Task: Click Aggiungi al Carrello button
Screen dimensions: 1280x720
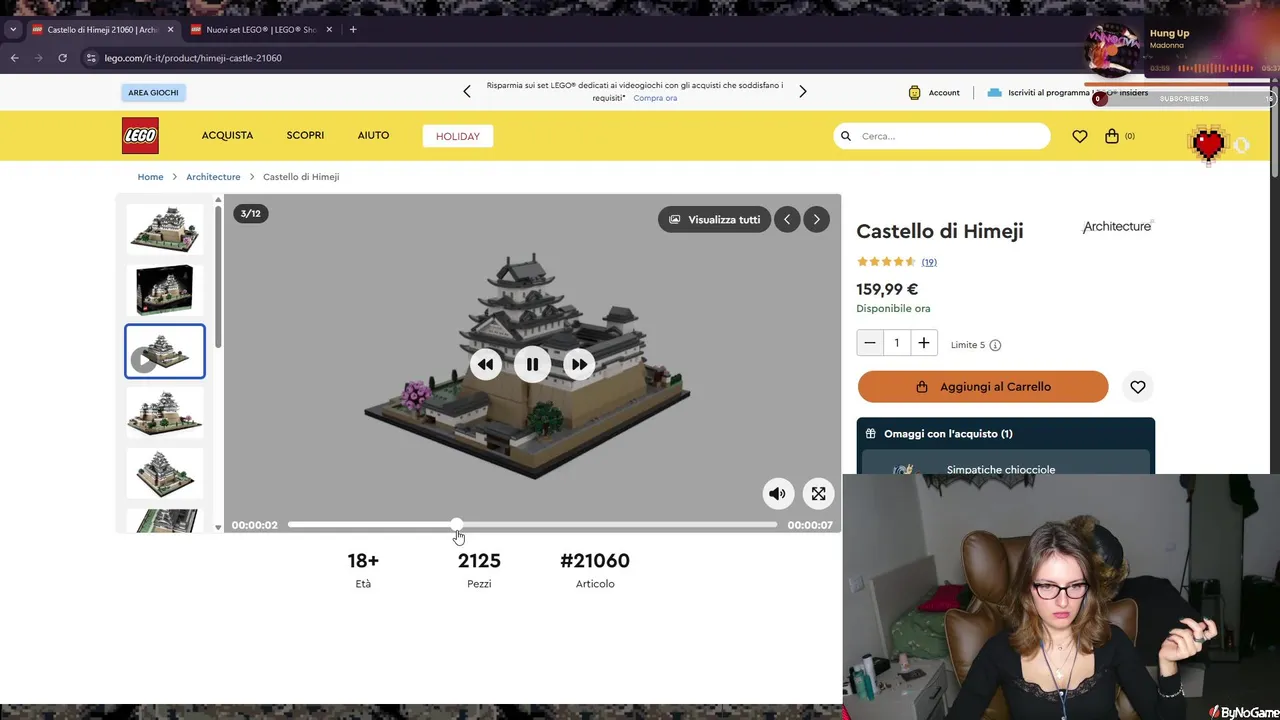Action: tap(983, 387)
